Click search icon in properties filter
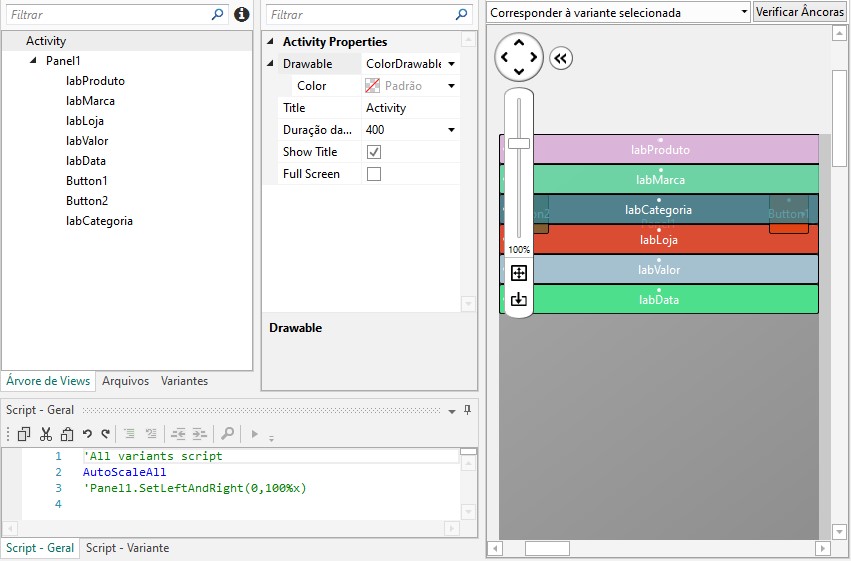851x561 pixels. (x=461, y=15)
